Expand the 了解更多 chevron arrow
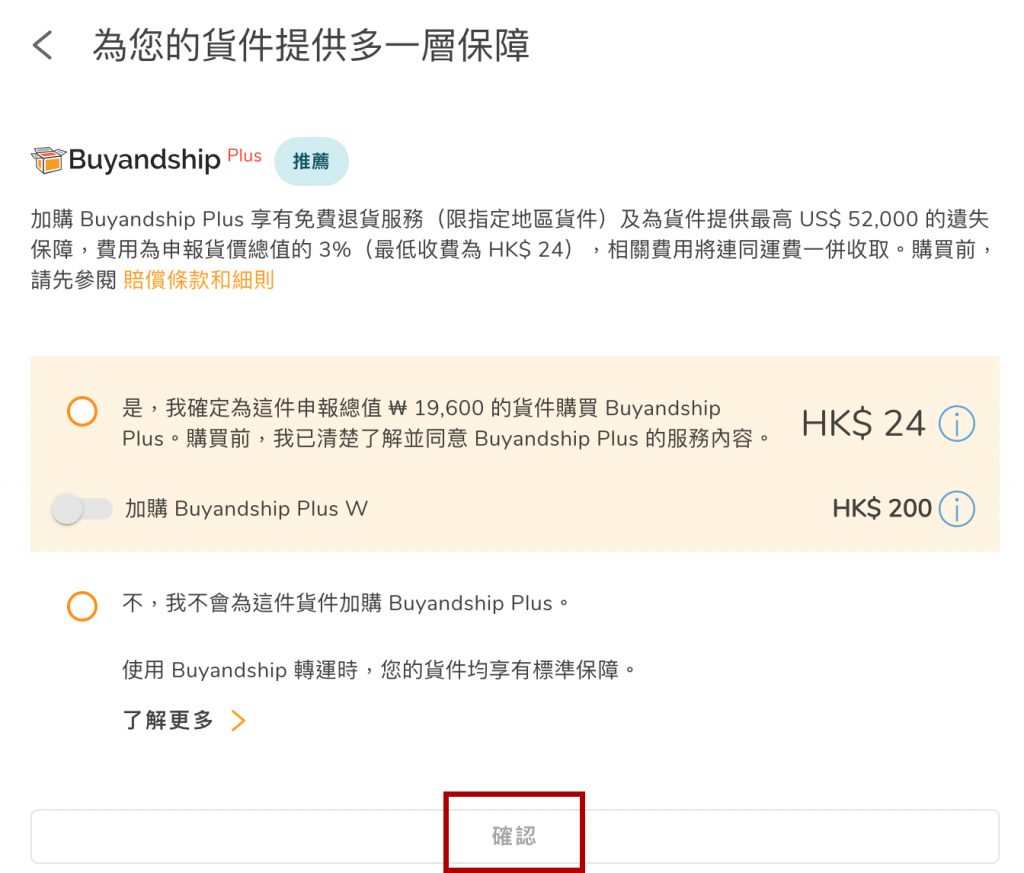1024x873 pixels. [238, 721]
